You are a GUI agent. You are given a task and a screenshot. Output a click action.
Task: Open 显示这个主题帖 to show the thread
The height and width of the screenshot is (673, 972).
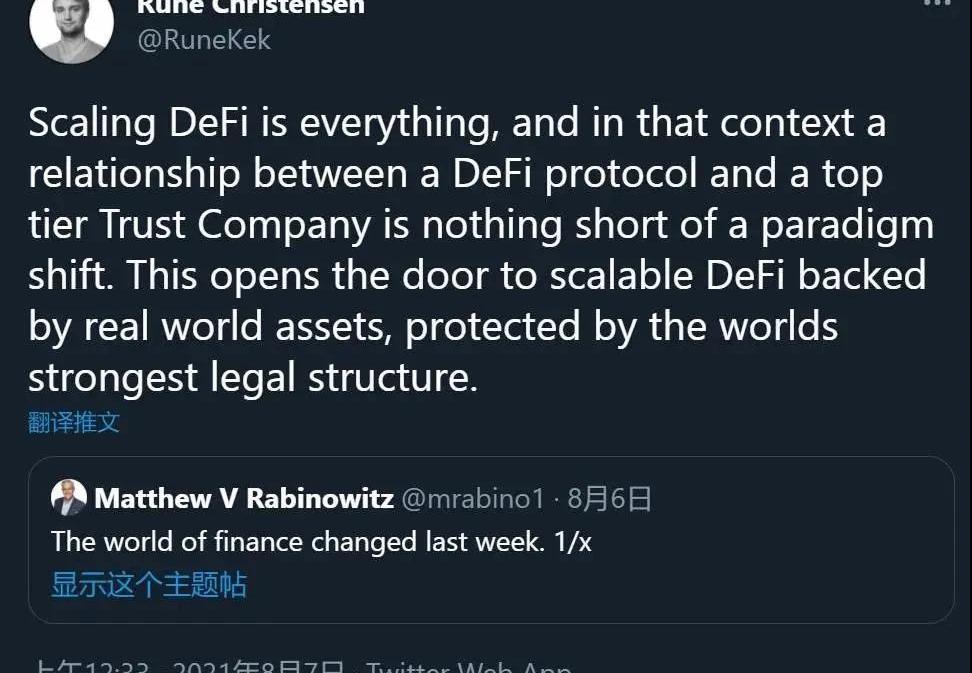pyautogui.click(x=149, y=585)
